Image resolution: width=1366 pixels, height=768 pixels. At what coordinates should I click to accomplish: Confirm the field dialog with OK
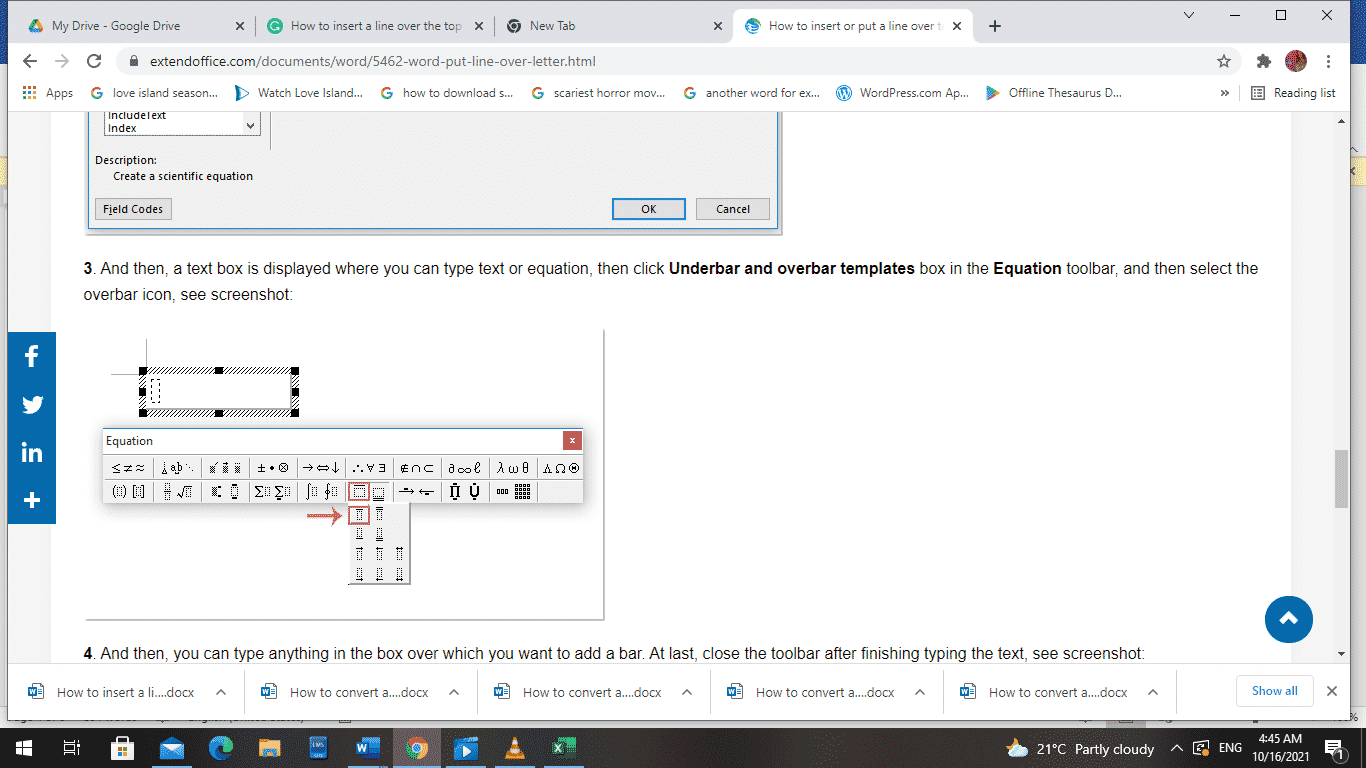648,209
